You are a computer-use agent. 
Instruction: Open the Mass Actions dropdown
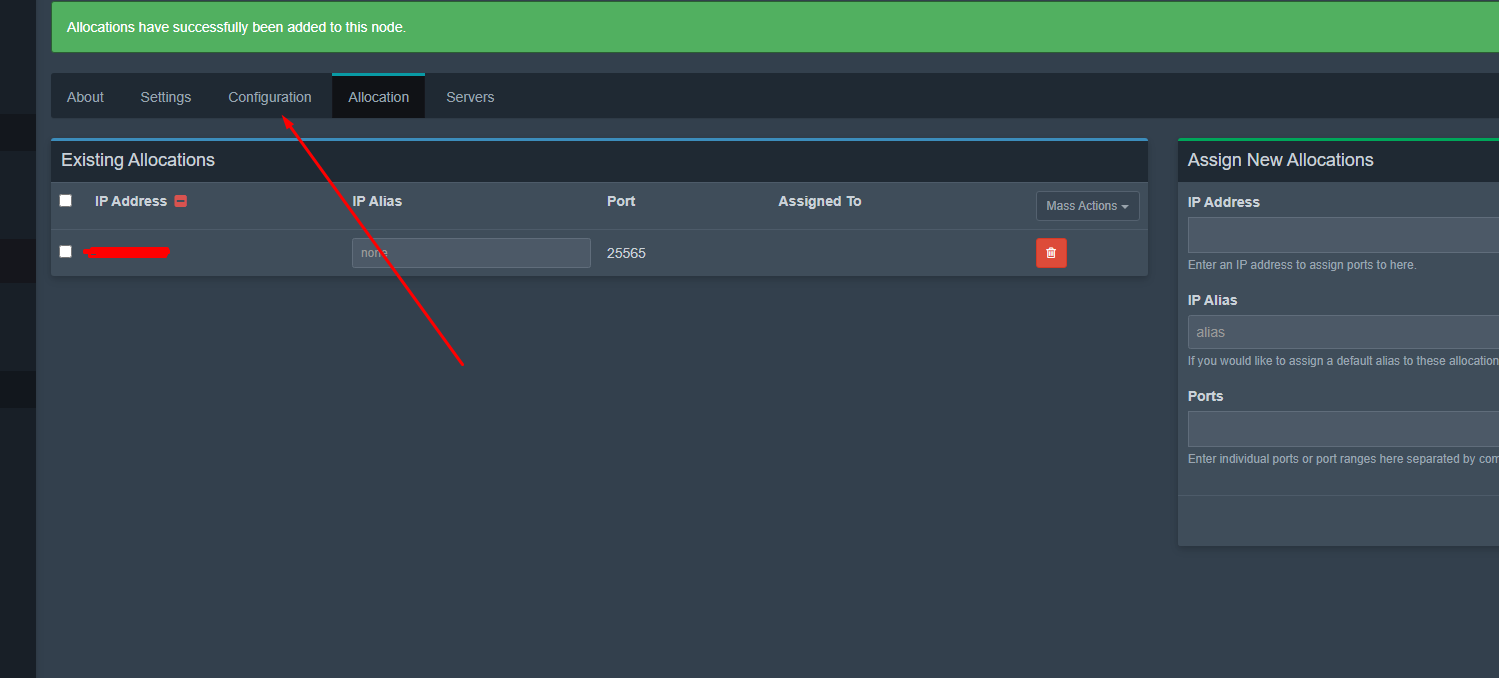[x=1087, y=206]
